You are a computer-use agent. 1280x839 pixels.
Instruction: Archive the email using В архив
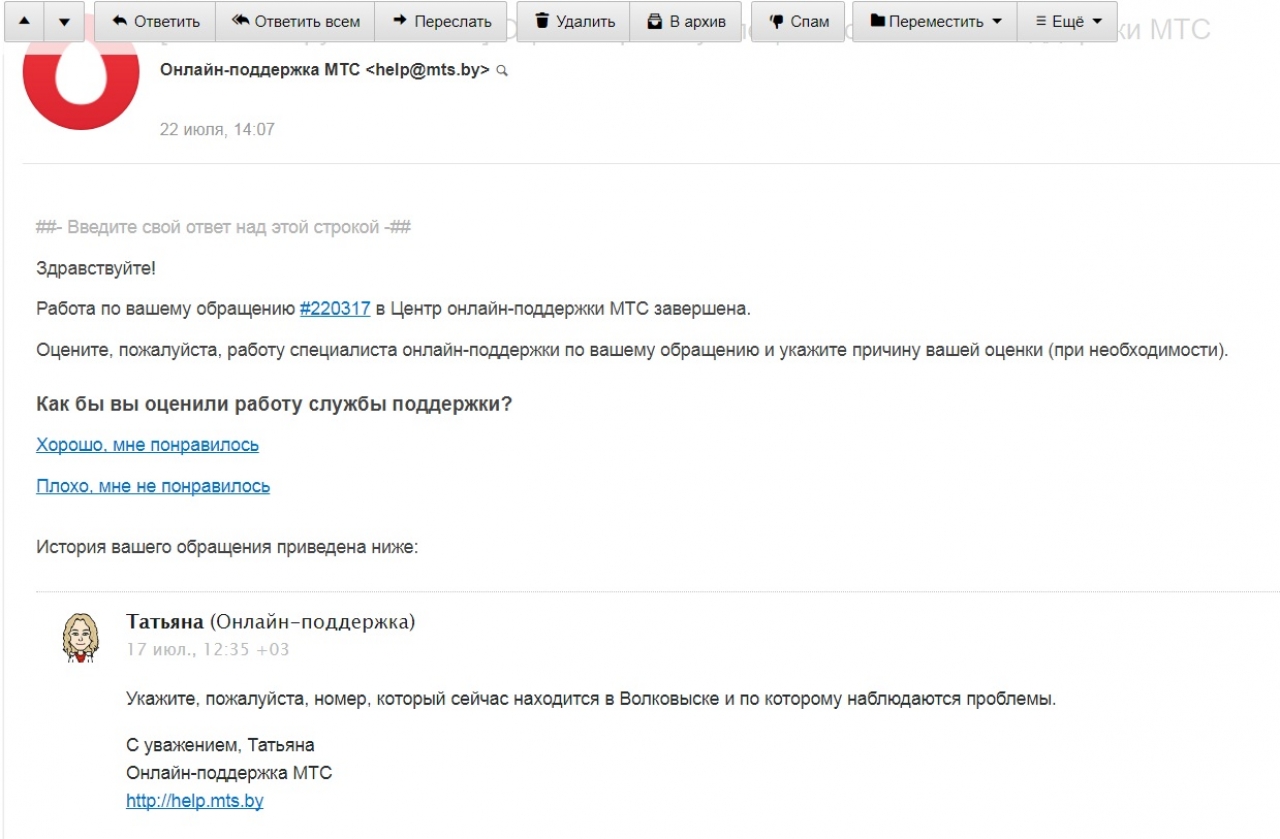pyautogui.click(x=685, y=21)
